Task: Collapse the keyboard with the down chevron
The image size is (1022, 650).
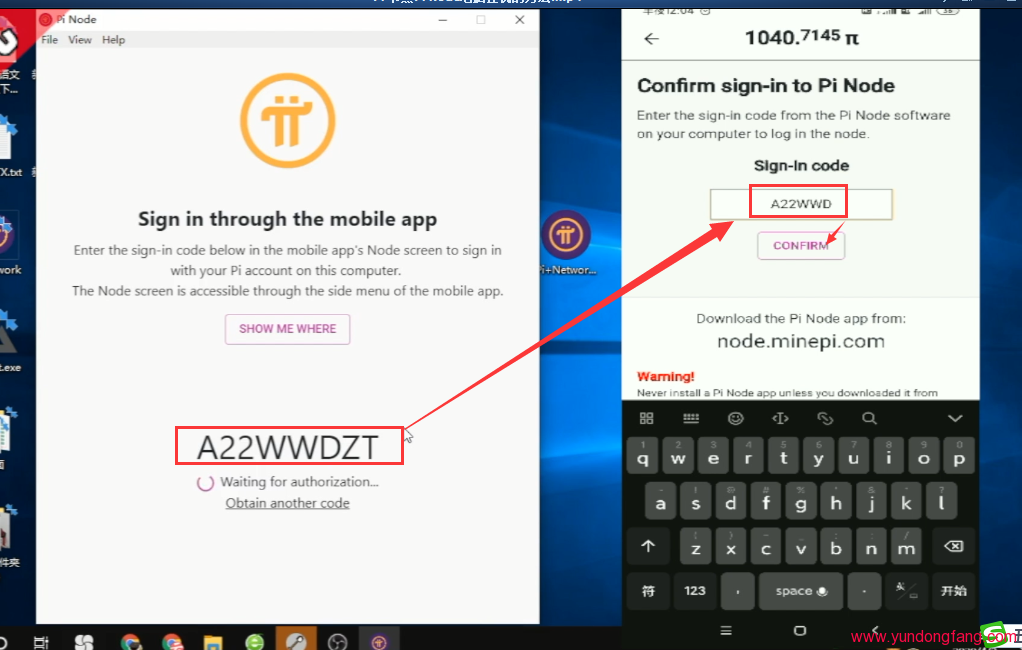Action: tap(954, 418)
